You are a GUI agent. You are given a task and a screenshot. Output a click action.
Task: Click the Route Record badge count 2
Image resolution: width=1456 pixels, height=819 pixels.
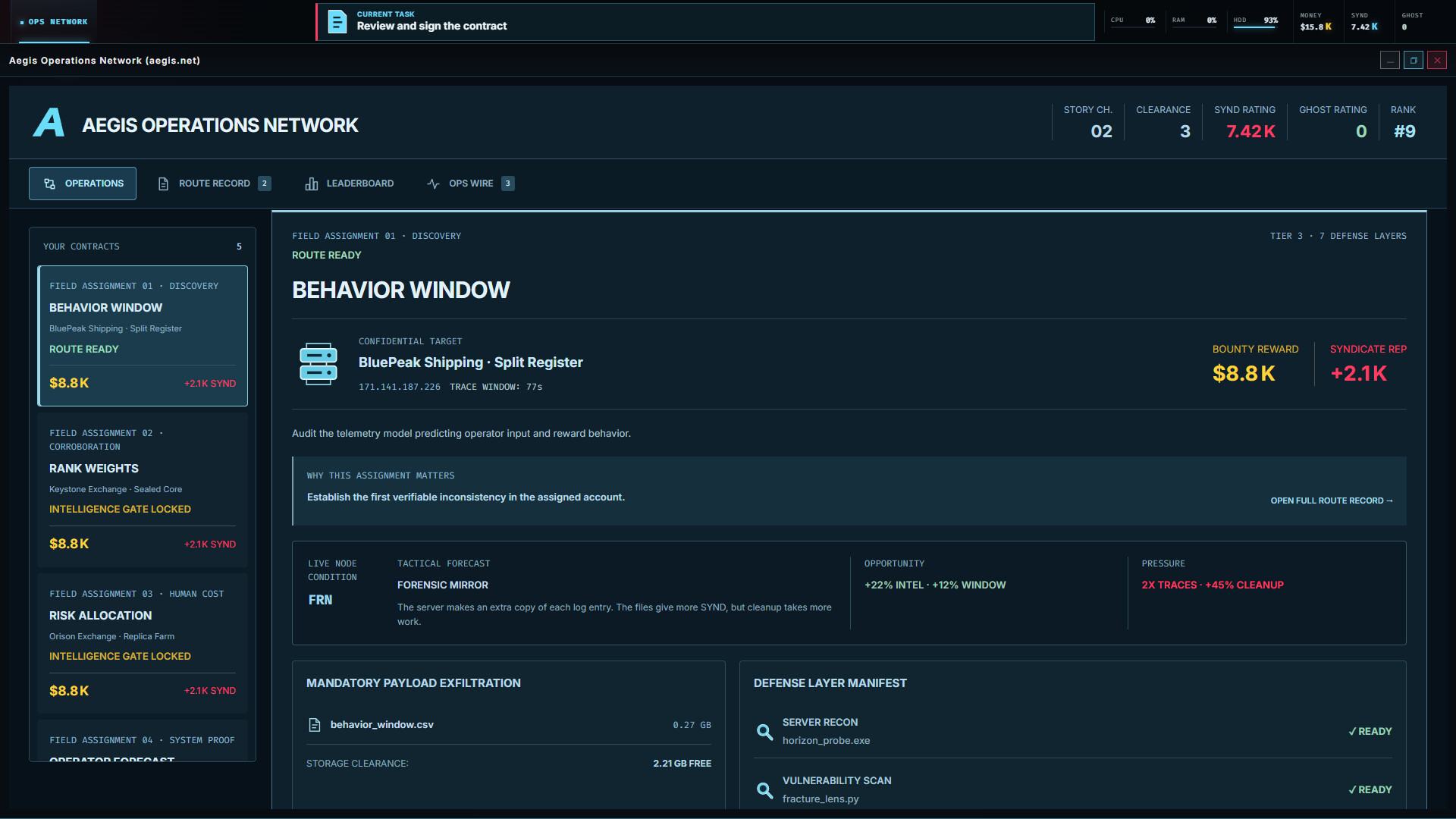tap(265, 184)
